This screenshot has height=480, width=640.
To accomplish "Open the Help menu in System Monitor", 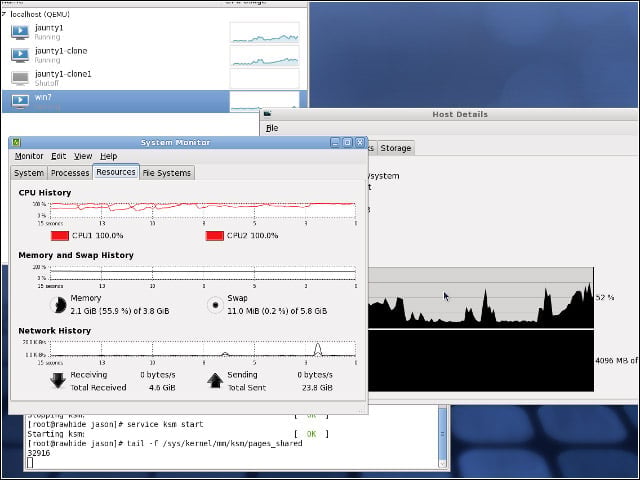I will tap(109, 156).
